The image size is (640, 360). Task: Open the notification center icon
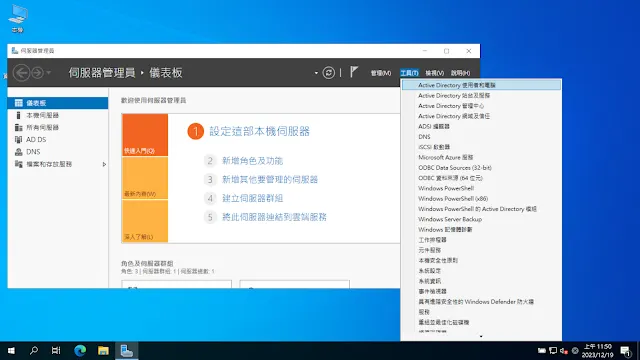click(x=626, y=351)
